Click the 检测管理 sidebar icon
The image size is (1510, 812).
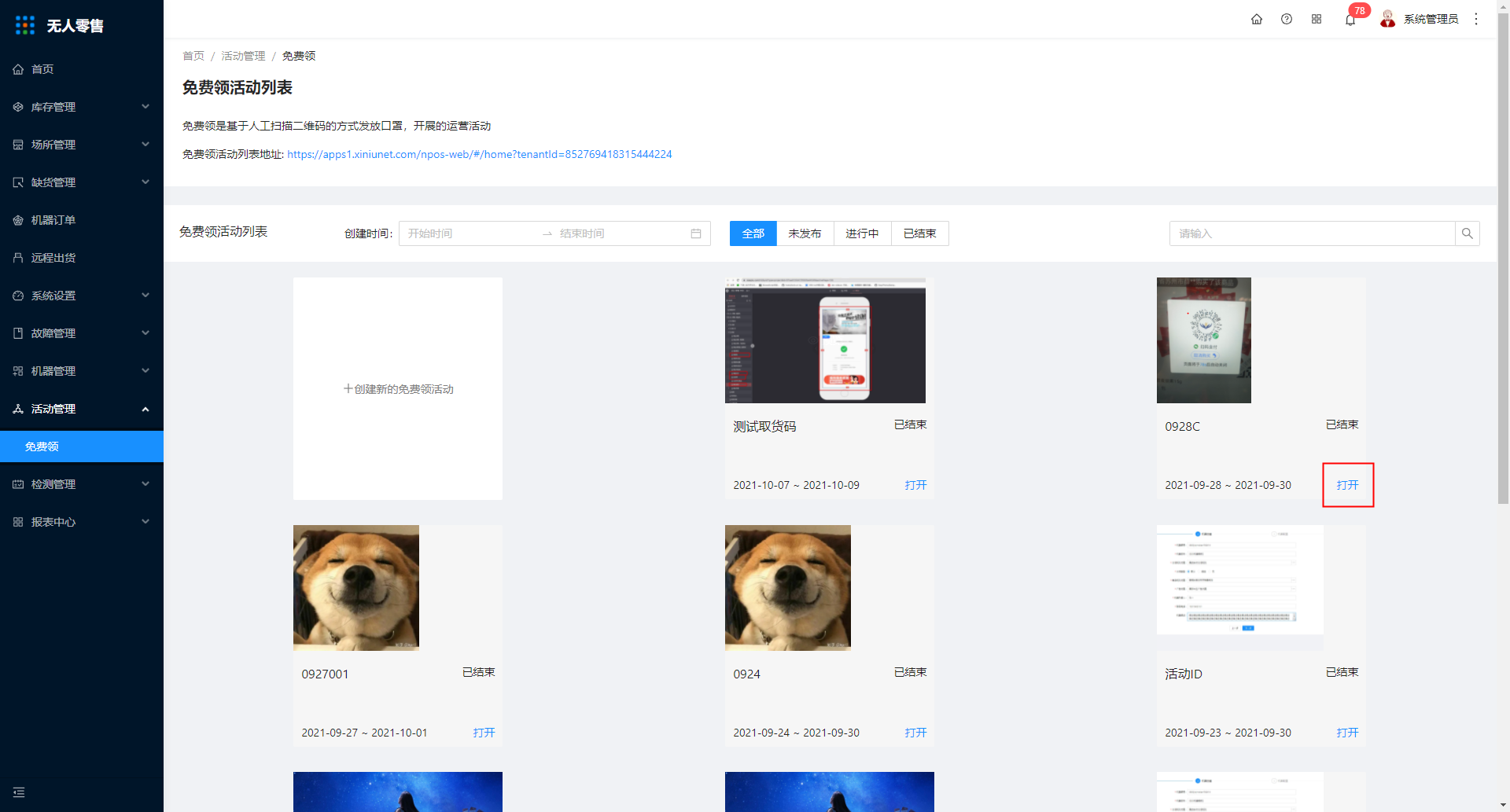[x=18, y=484]
